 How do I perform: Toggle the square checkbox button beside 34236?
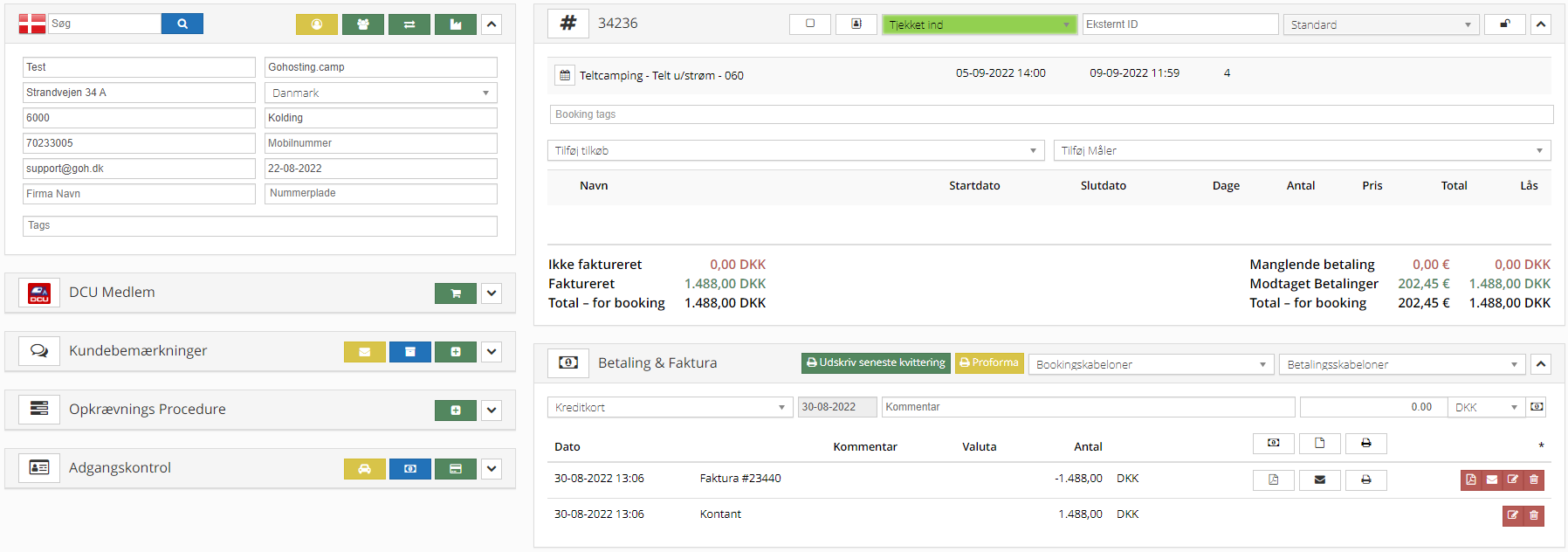[809, 24]
